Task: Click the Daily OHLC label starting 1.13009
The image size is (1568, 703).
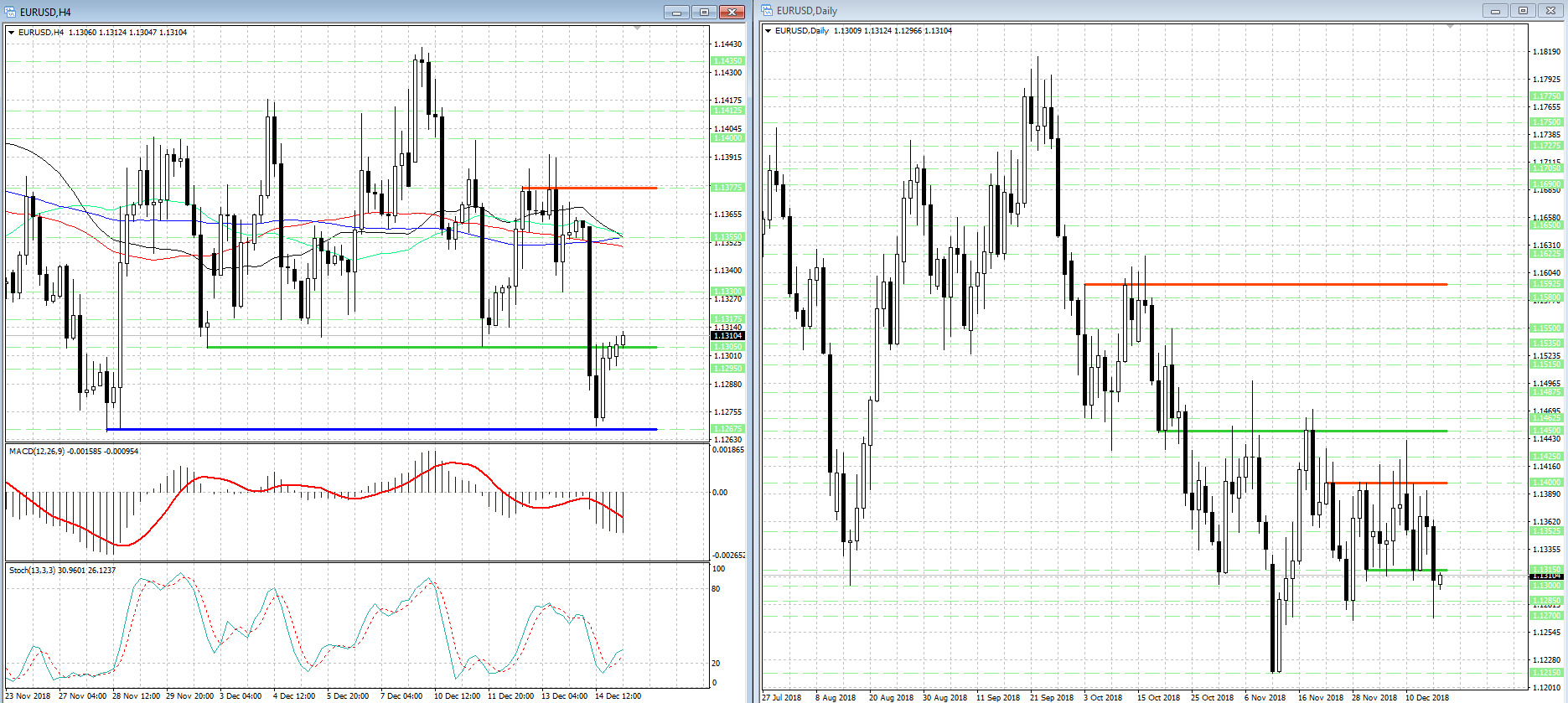Action: pos(893,31)
